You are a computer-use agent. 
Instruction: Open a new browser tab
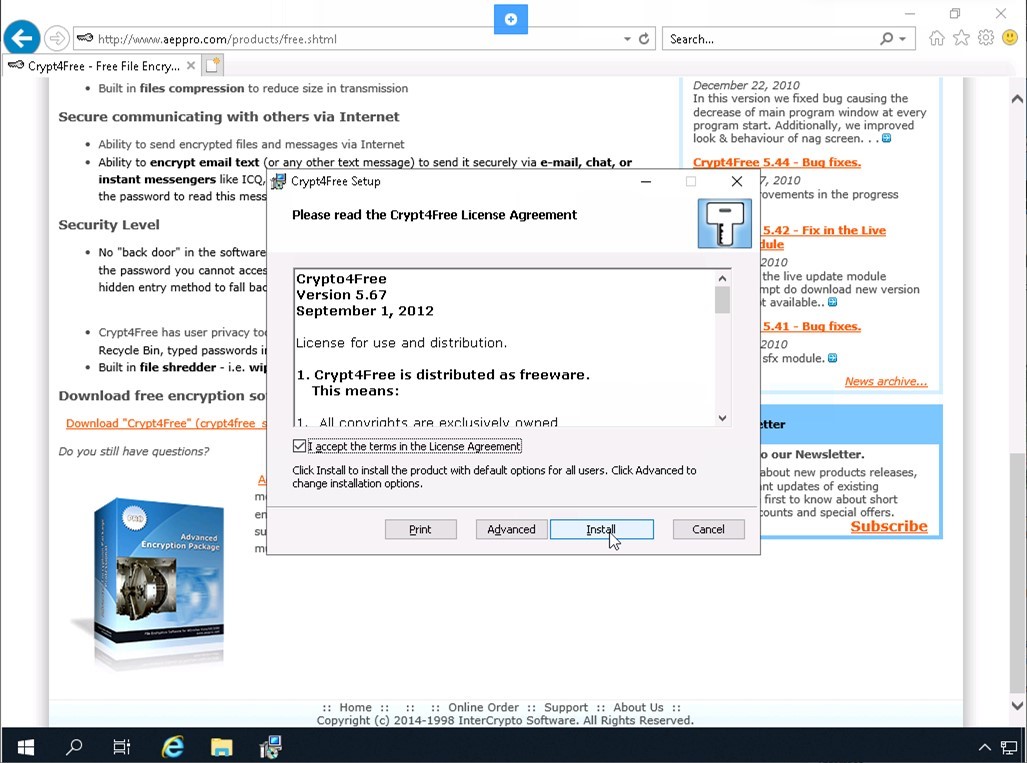[212, 66]
